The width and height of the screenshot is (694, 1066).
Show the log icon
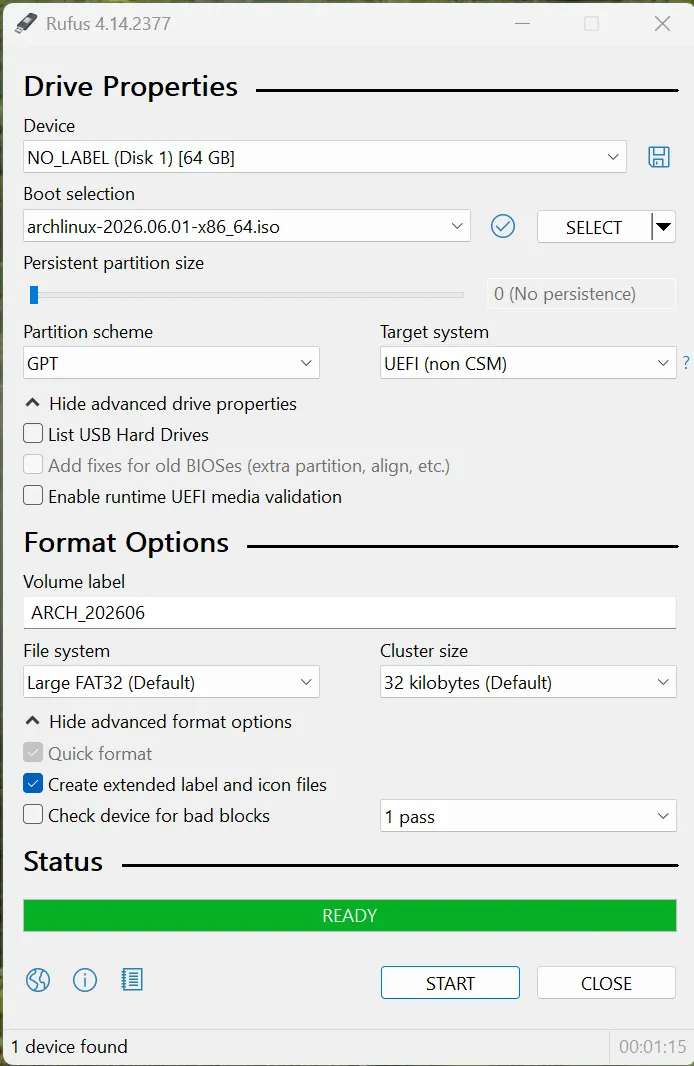pyautogui.click(x=132, y=980)
